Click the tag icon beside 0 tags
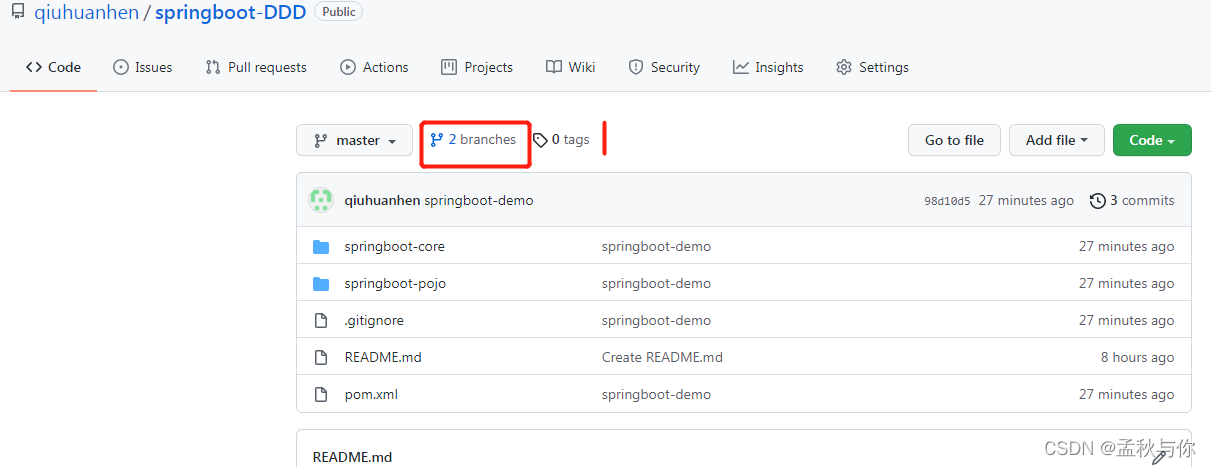Image resolution: width=1211 pixels, height=467 pixels. click(x=540, y=140)
